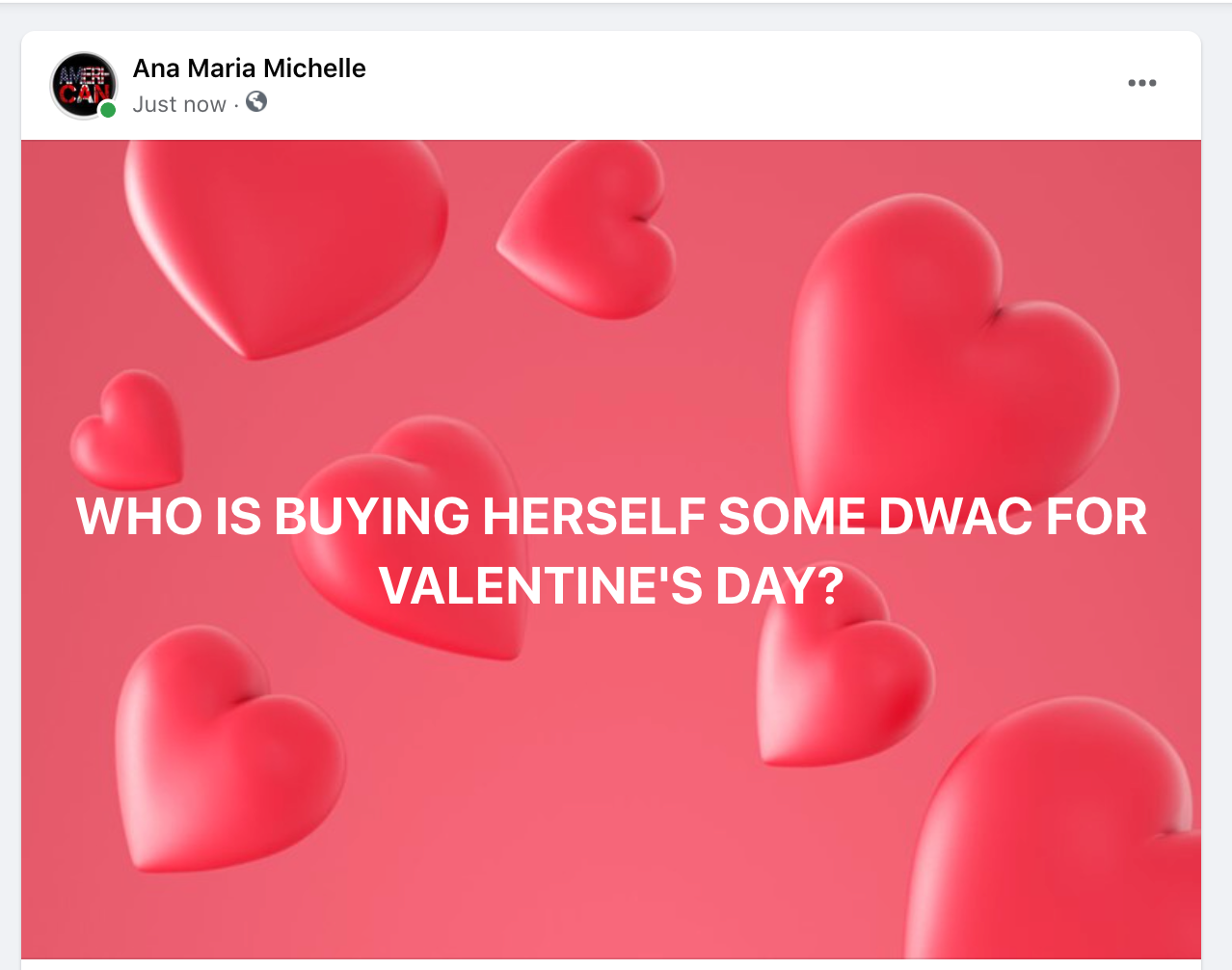The height and width of the screenshot is (970, 1232).
Task: Click the green online status dot
Action: click(x=108, y=110)
